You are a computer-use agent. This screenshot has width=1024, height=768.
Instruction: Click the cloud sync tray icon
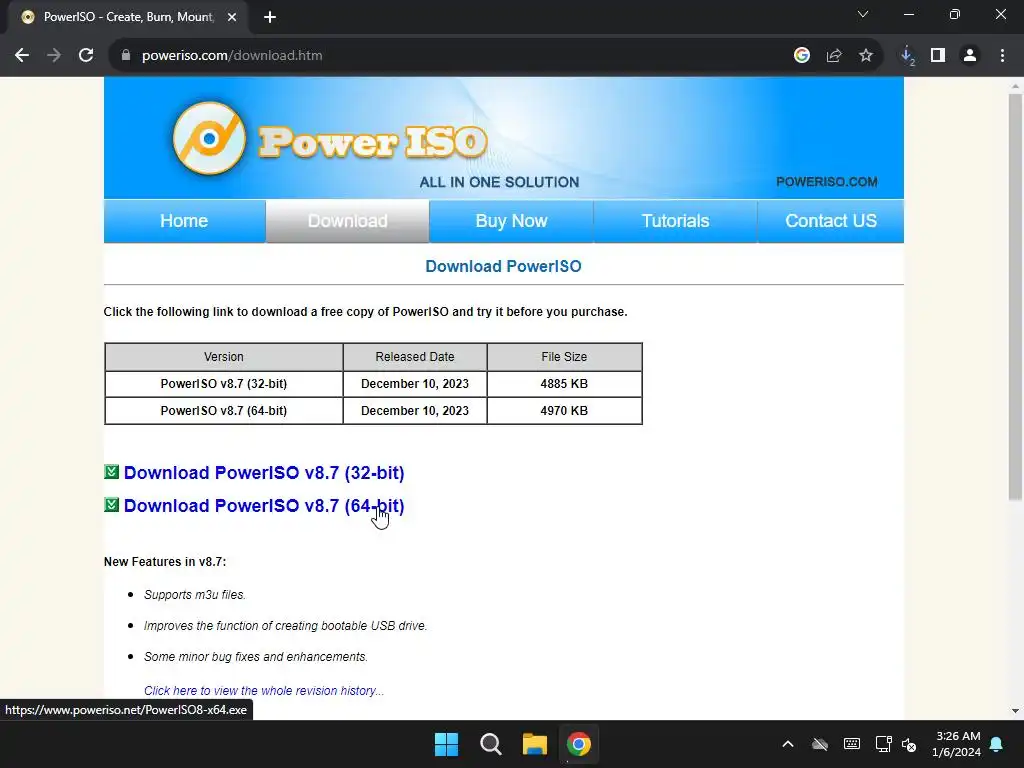[x=820, y=744]
